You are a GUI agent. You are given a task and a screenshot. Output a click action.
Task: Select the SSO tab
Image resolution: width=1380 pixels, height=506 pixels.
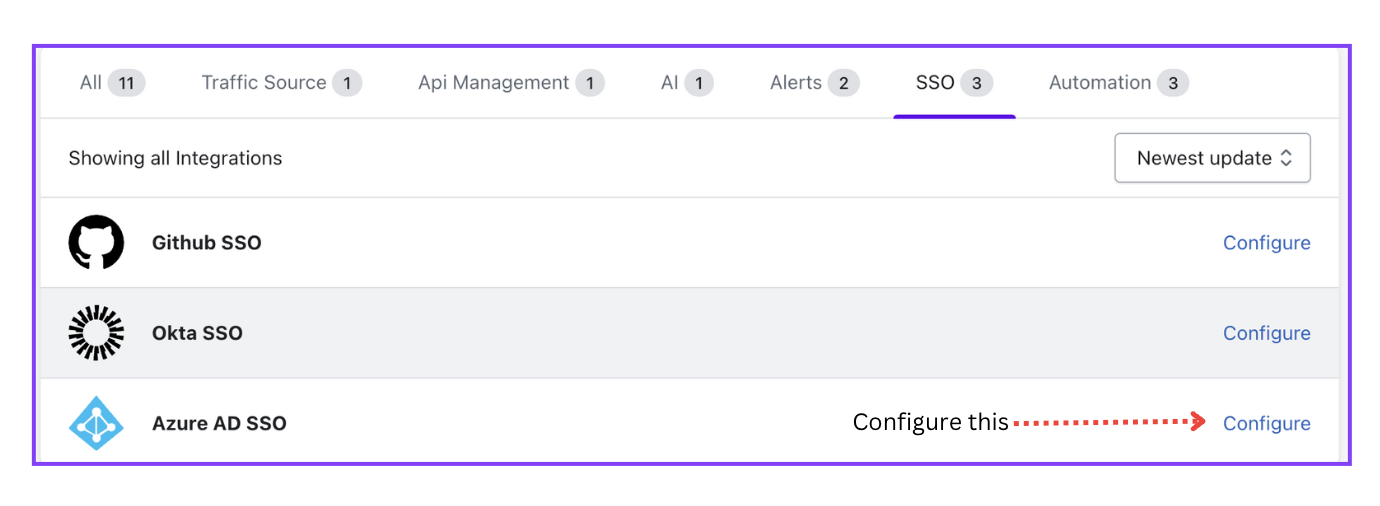coord(954,83)
